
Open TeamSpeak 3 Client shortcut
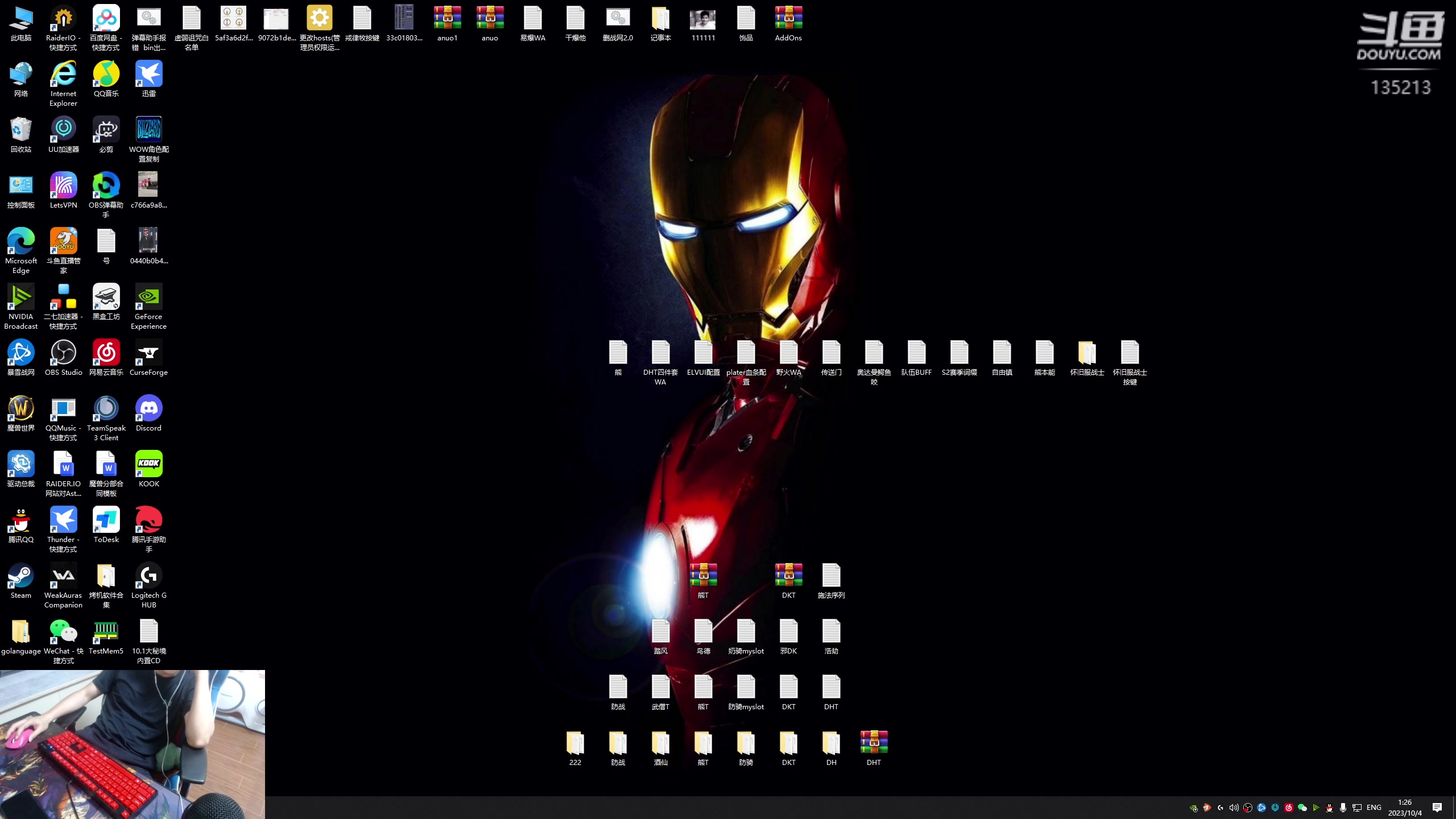coord(106,419)
